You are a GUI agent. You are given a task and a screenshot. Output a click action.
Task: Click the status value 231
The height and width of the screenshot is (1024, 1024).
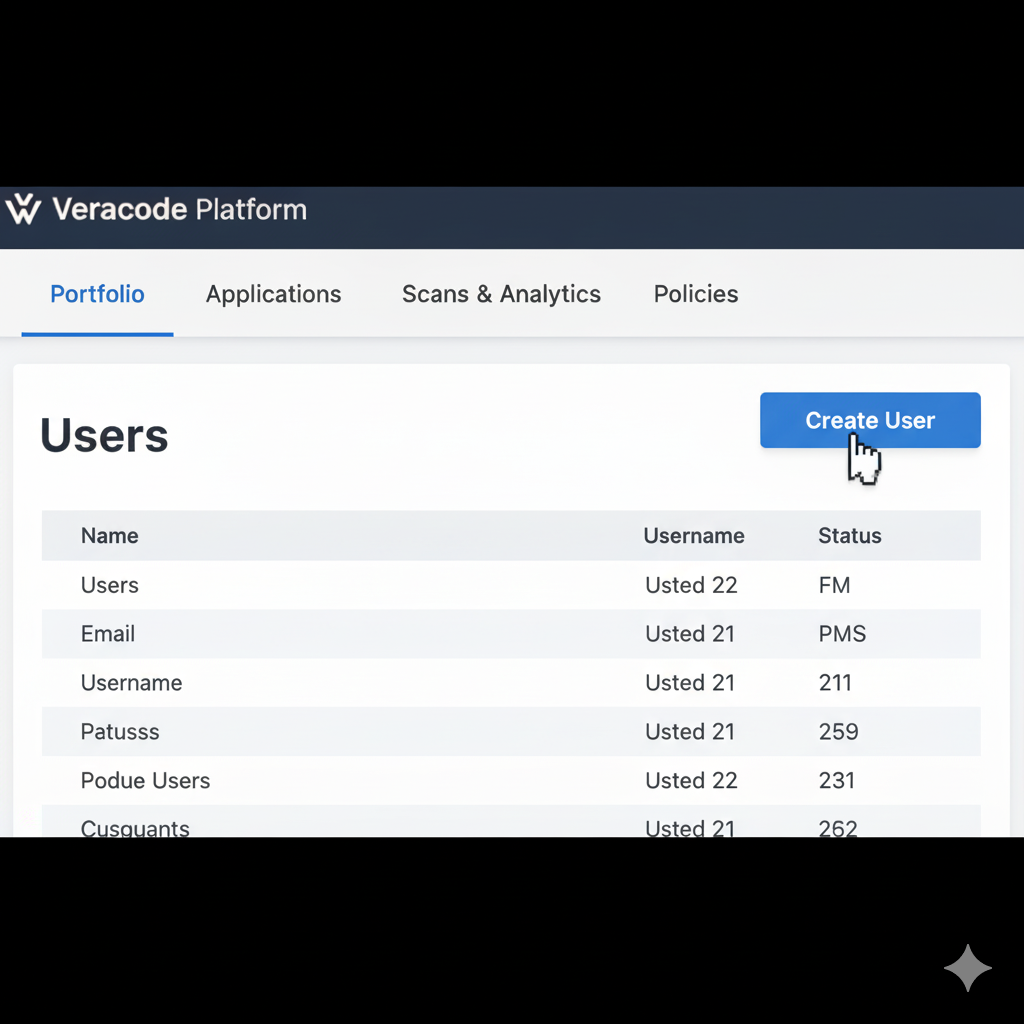pos(836,781)
